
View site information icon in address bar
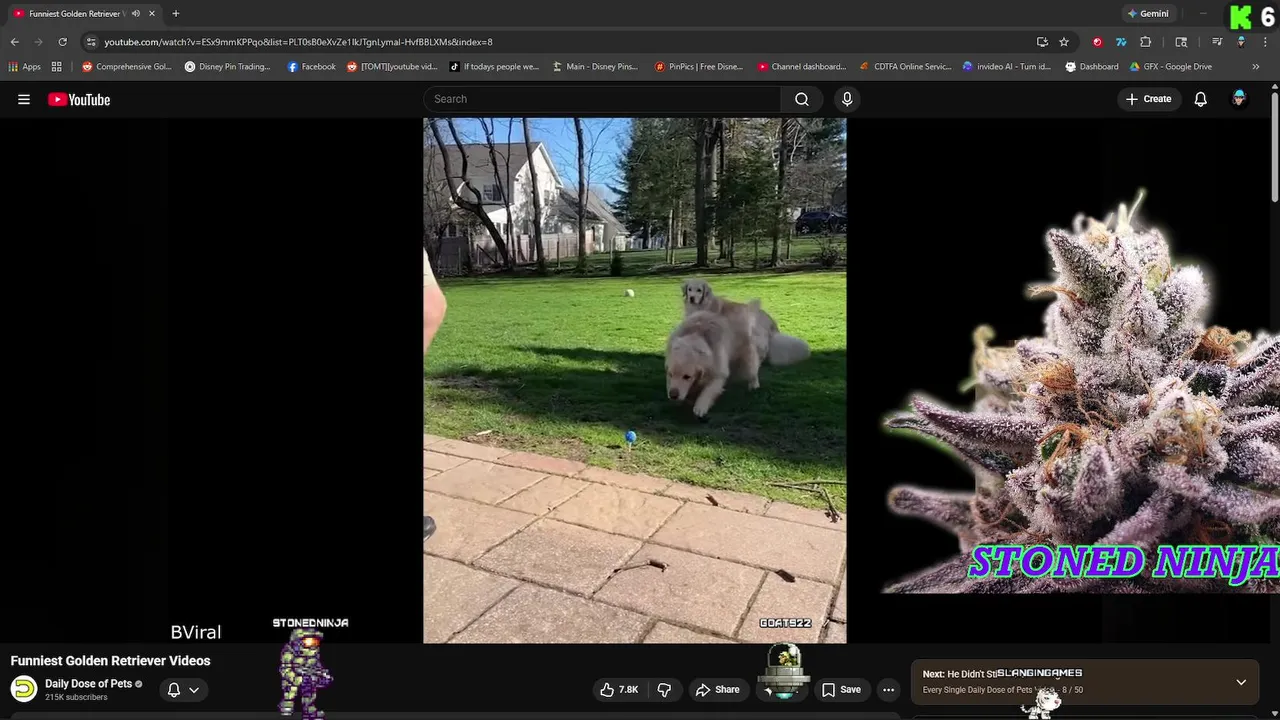(91, 42)
